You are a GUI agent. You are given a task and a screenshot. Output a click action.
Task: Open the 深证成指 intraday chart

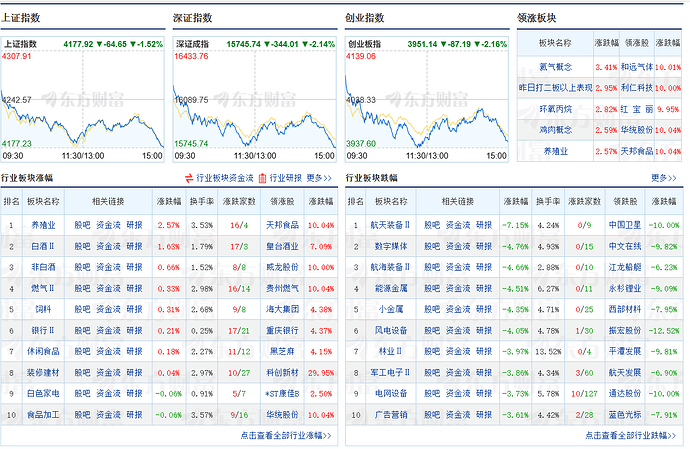click(x=254, y=99)
